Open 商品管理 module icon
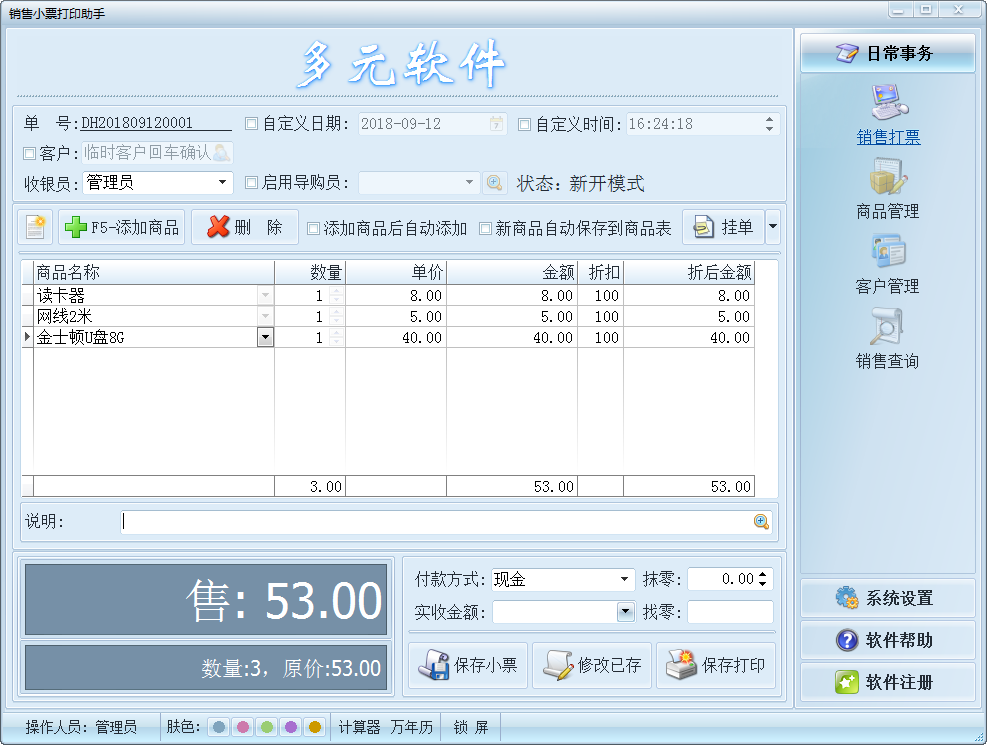 click(x=888, y=189)
